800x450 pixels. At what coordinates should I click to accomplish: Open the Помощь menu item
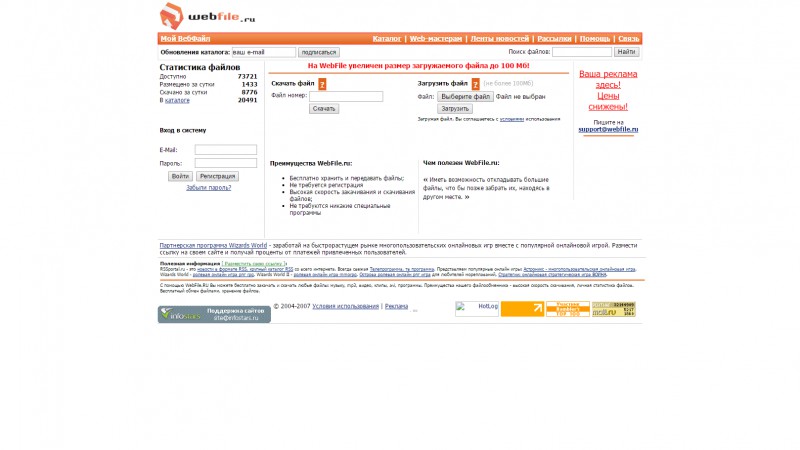595,38
